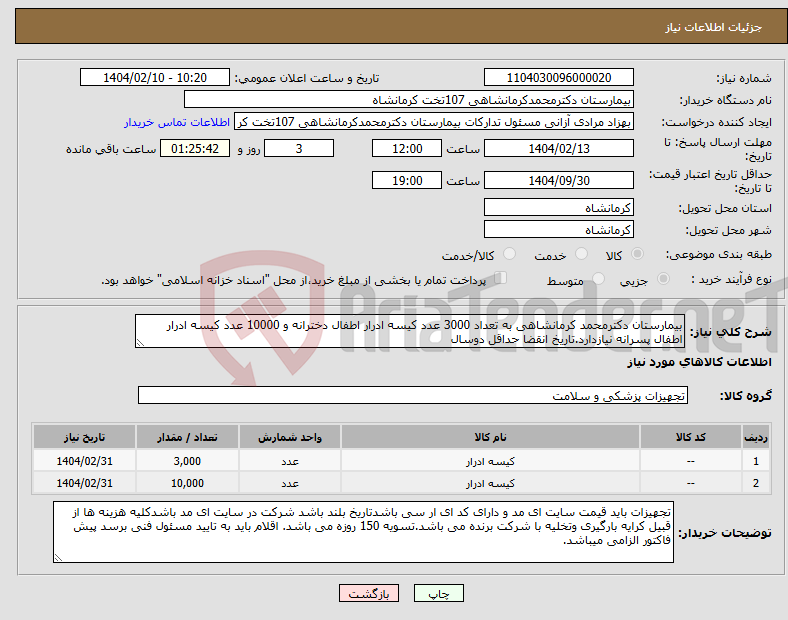The width and height of the screenshot is (788, 620).
Task: Click the remaining days field showing 3
Action: pyautogui.click(x=299, y=148)
